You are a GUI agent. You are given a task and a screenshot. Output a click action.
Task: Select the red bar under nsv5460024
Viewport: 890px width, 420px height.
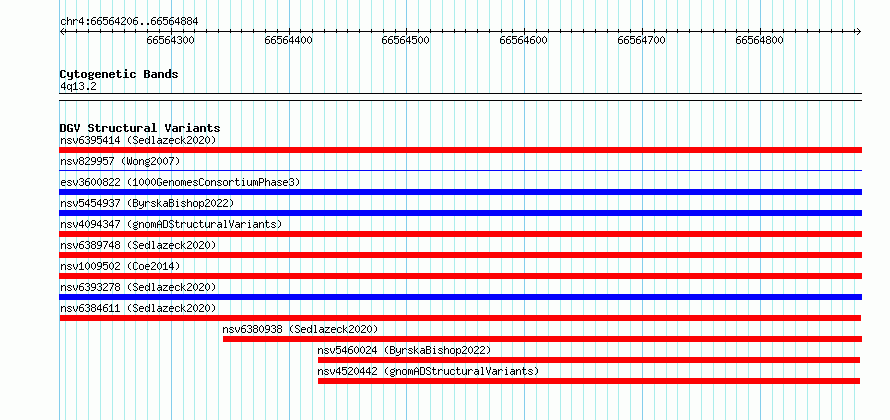click(589, 360)
